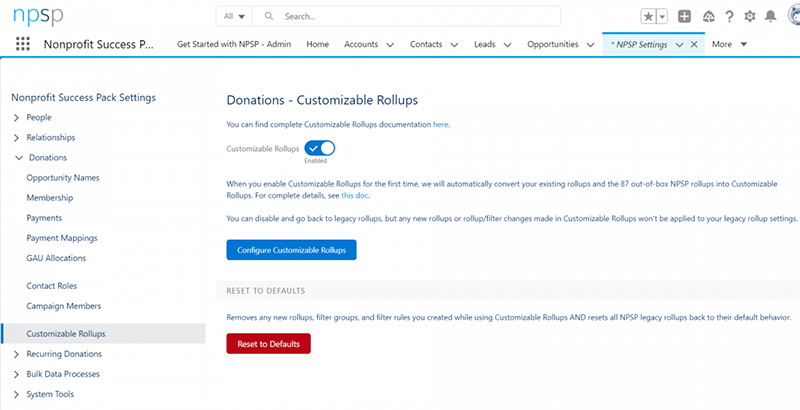Open the Accounts tab dropdown chevron
This screenshot has height=410, width=800.
point(390,45)
